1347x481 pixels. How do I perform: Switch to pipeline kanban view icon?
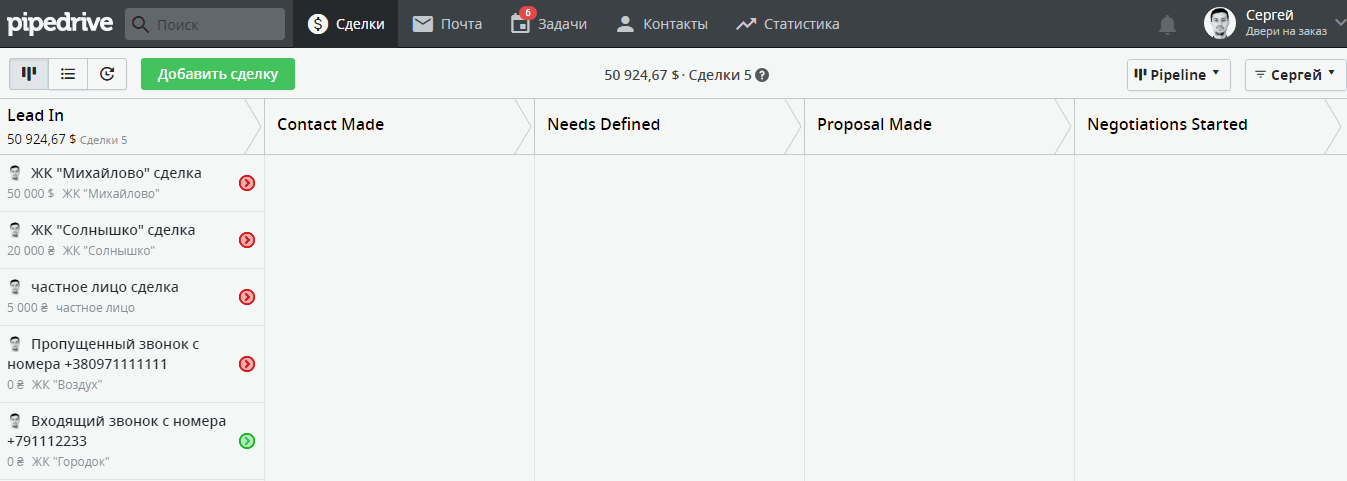[x=29, y=74]
